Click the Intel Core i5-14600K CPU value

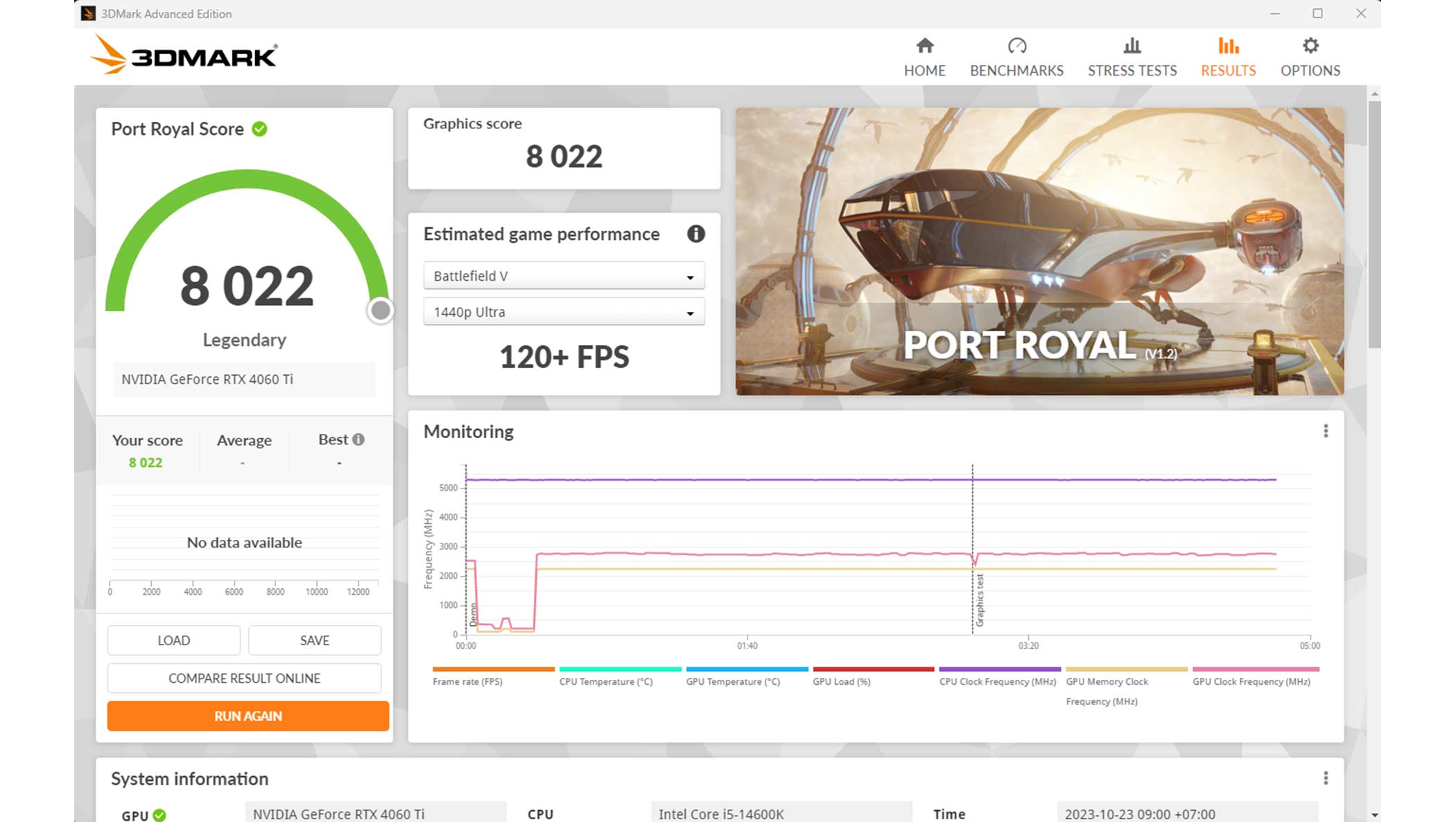click(781, 814)
